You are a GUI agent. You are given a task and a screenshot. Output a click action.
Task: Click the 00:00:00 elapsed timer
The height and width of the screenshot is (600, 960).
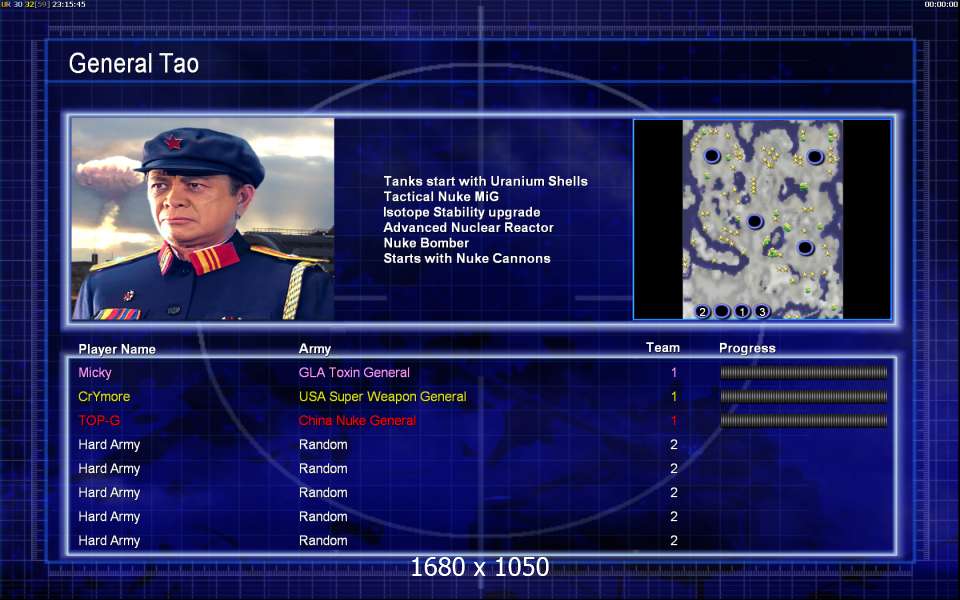tap(941, 4)
